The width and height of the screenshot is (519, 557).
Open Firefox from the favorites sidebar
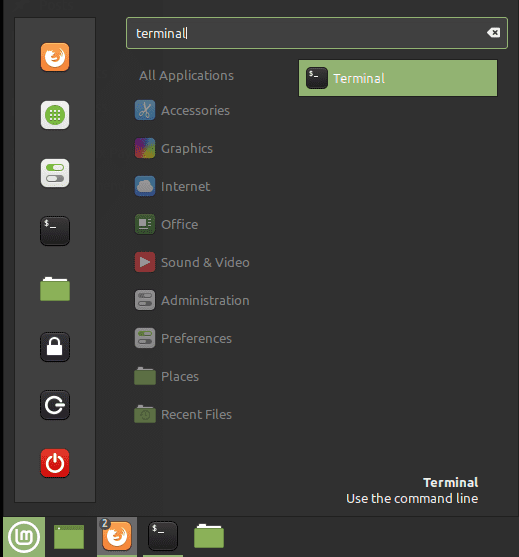55,57
